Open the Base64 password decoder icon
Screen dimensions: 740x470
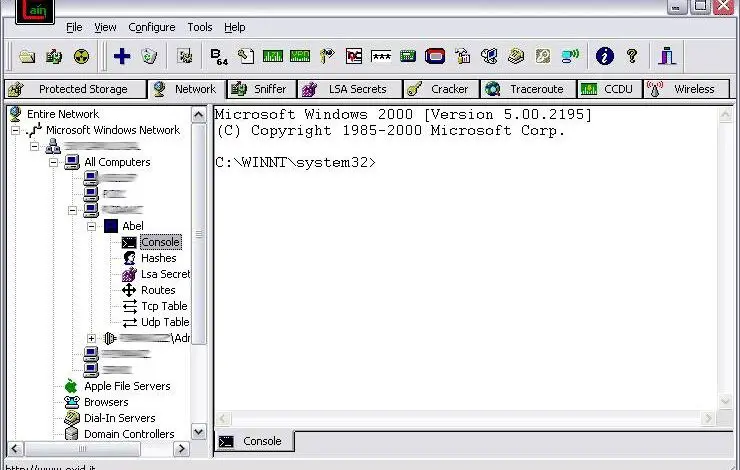[x=219, y=57]
